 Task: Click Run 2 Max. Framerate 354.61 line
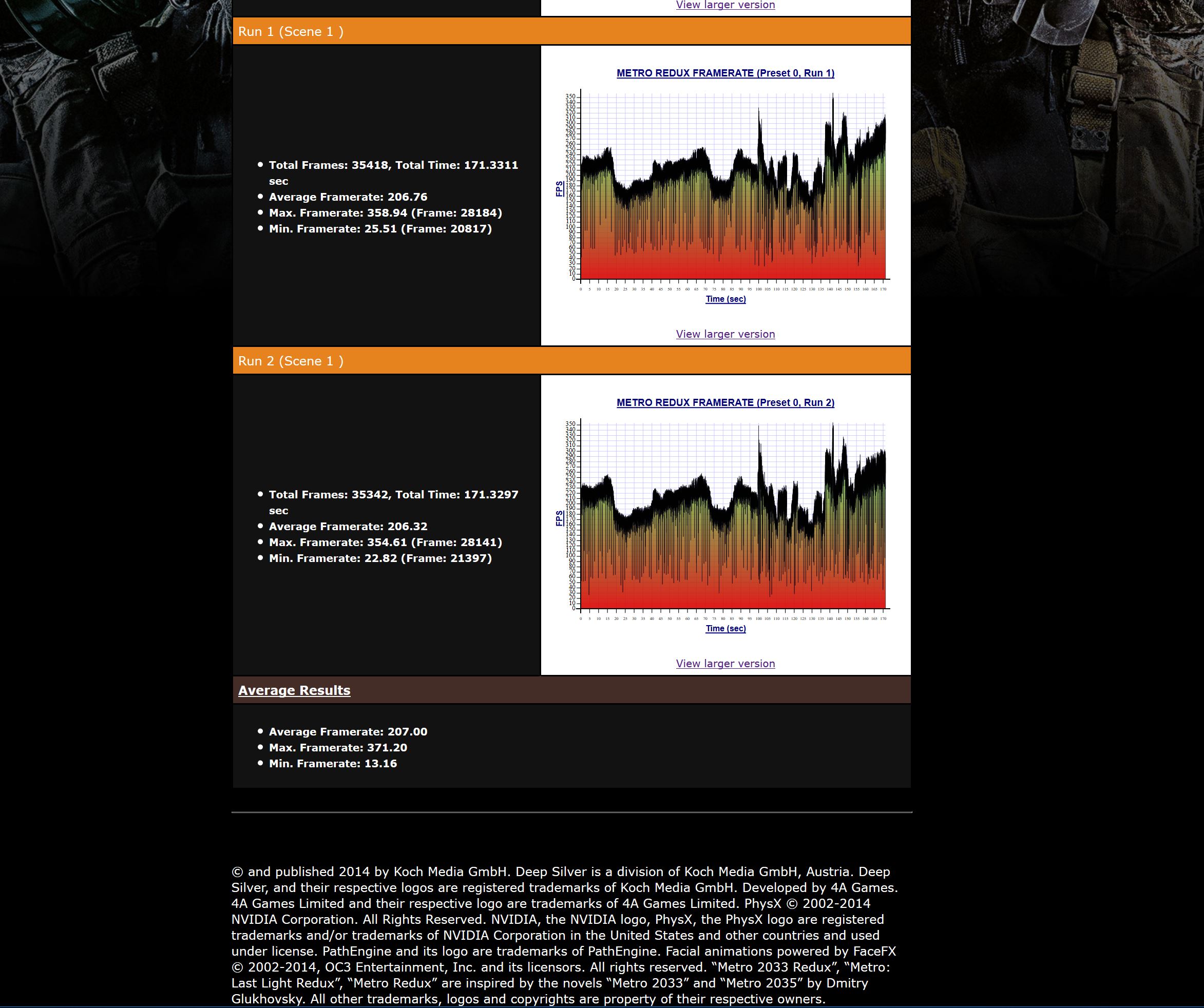(385, 542)
